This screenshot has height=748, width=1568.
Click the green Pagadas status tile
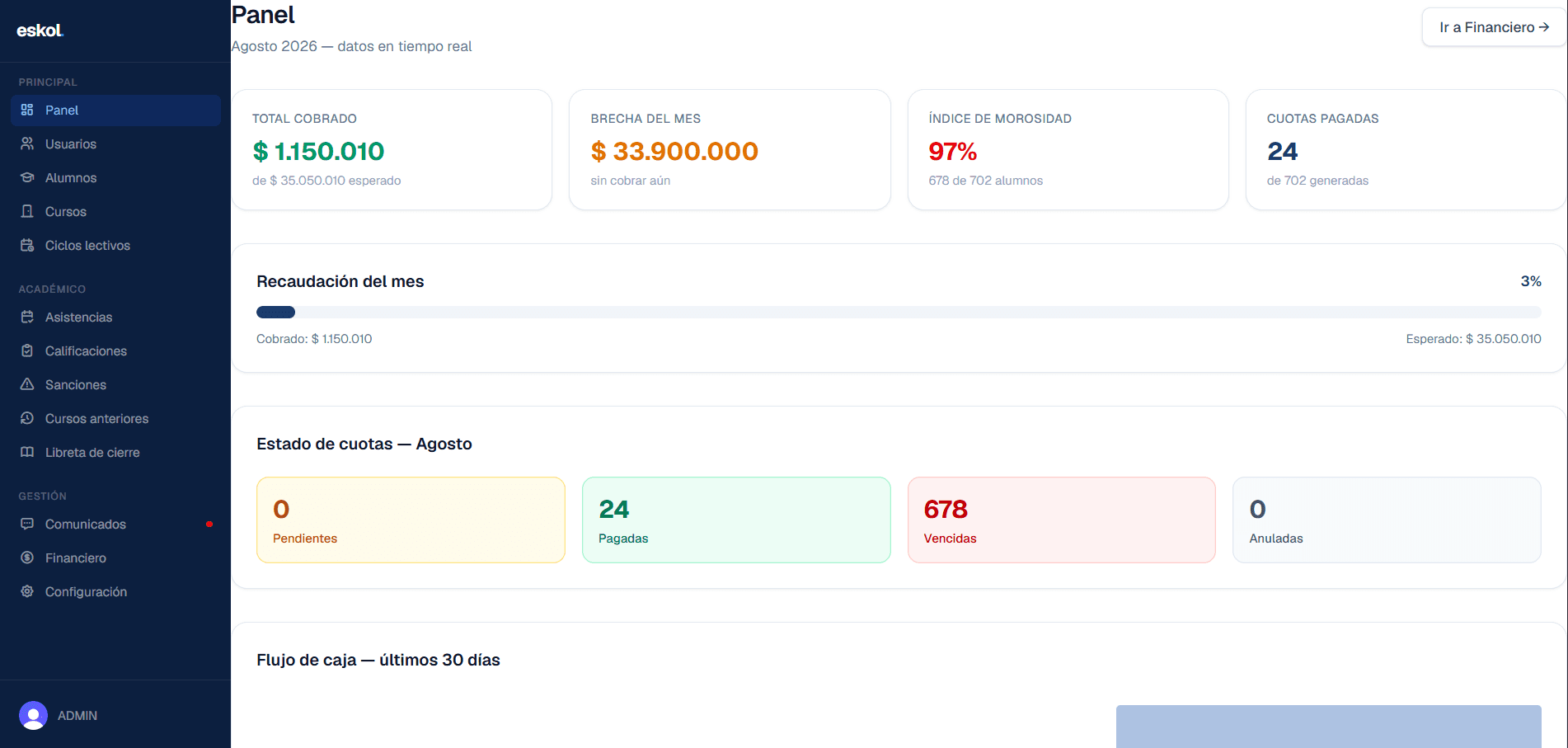tap(736, 520)
